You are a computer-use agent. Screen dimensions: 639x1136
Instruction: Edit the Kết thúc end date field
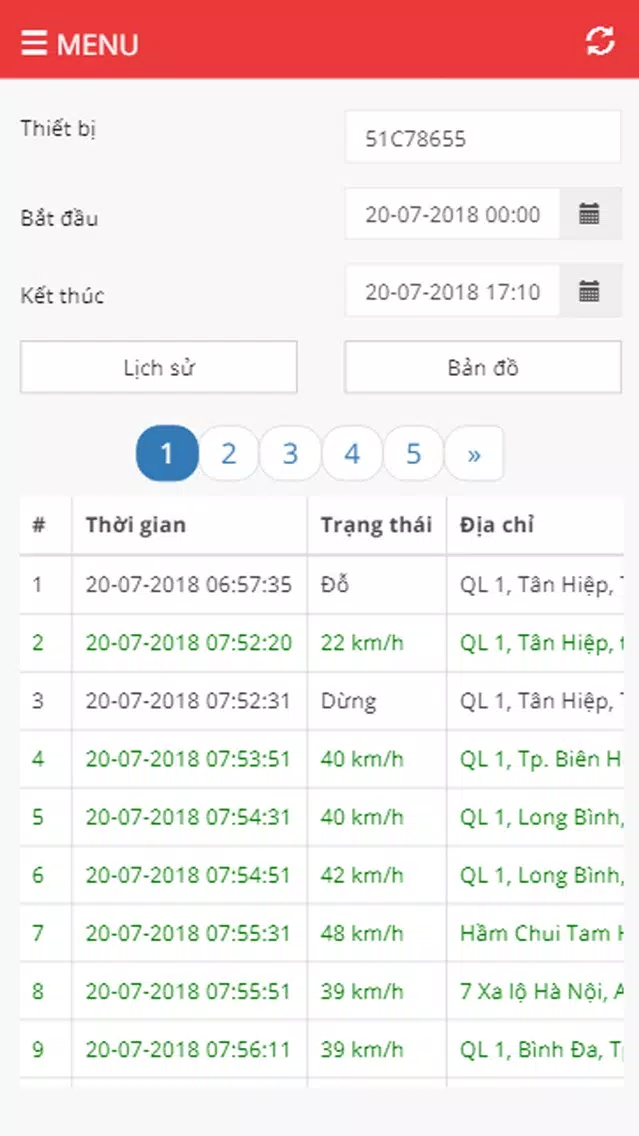453,291
